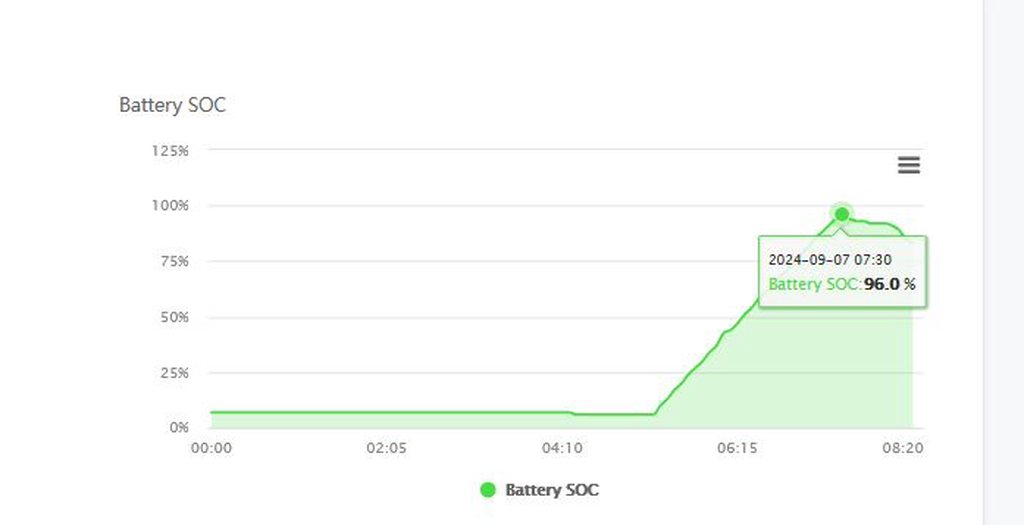Select the highlighted 07:30 data point marker
Image resolution: width=1024 pixels, height=525 pixels.
pos(842,214)
